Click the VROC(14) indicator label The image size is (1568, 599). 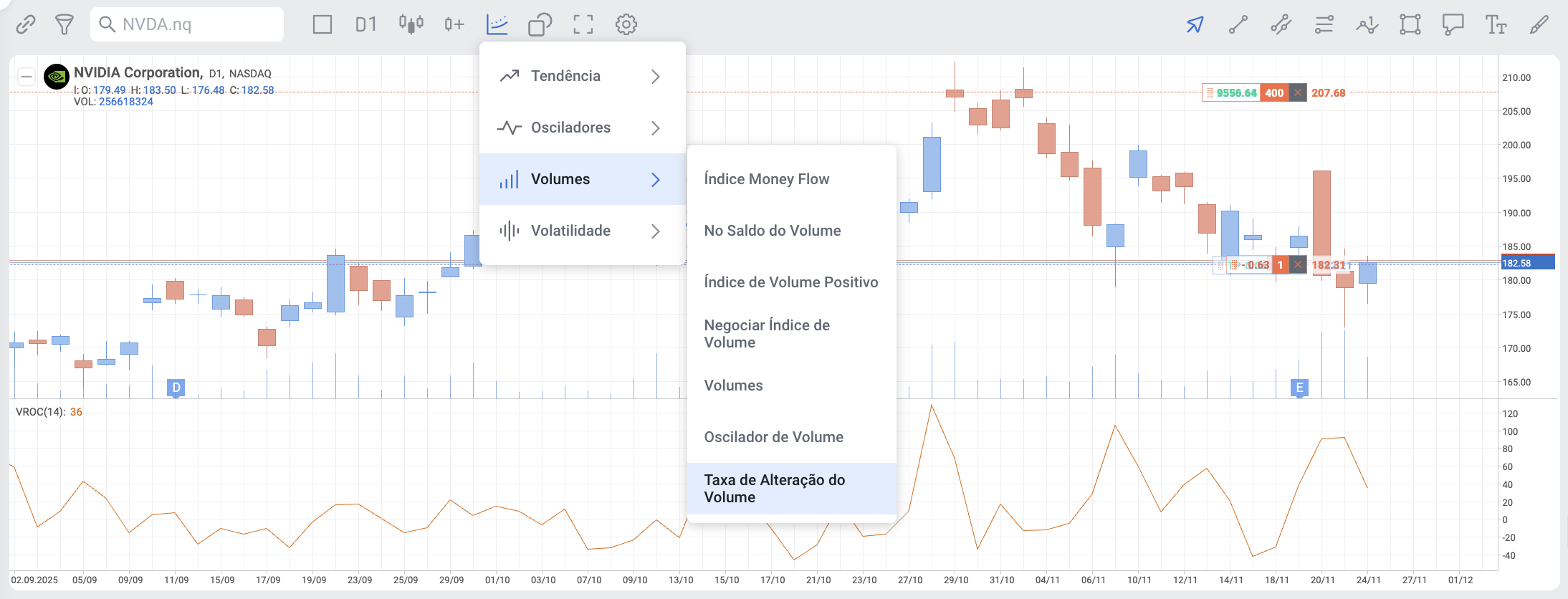[41, 412]
